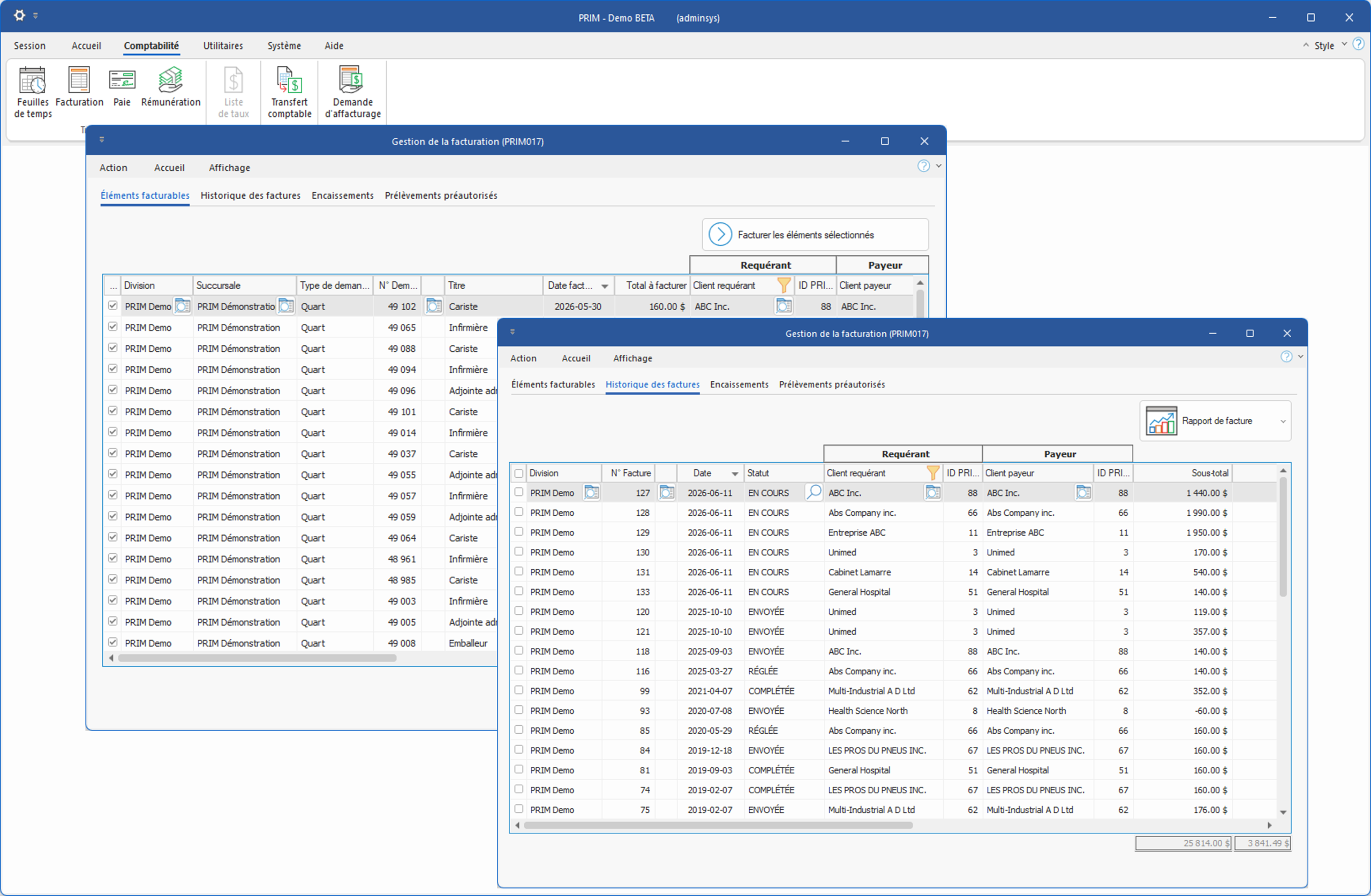Filter Client requérant column in front window
The image size is (1371, 896).
pos(932,473)
